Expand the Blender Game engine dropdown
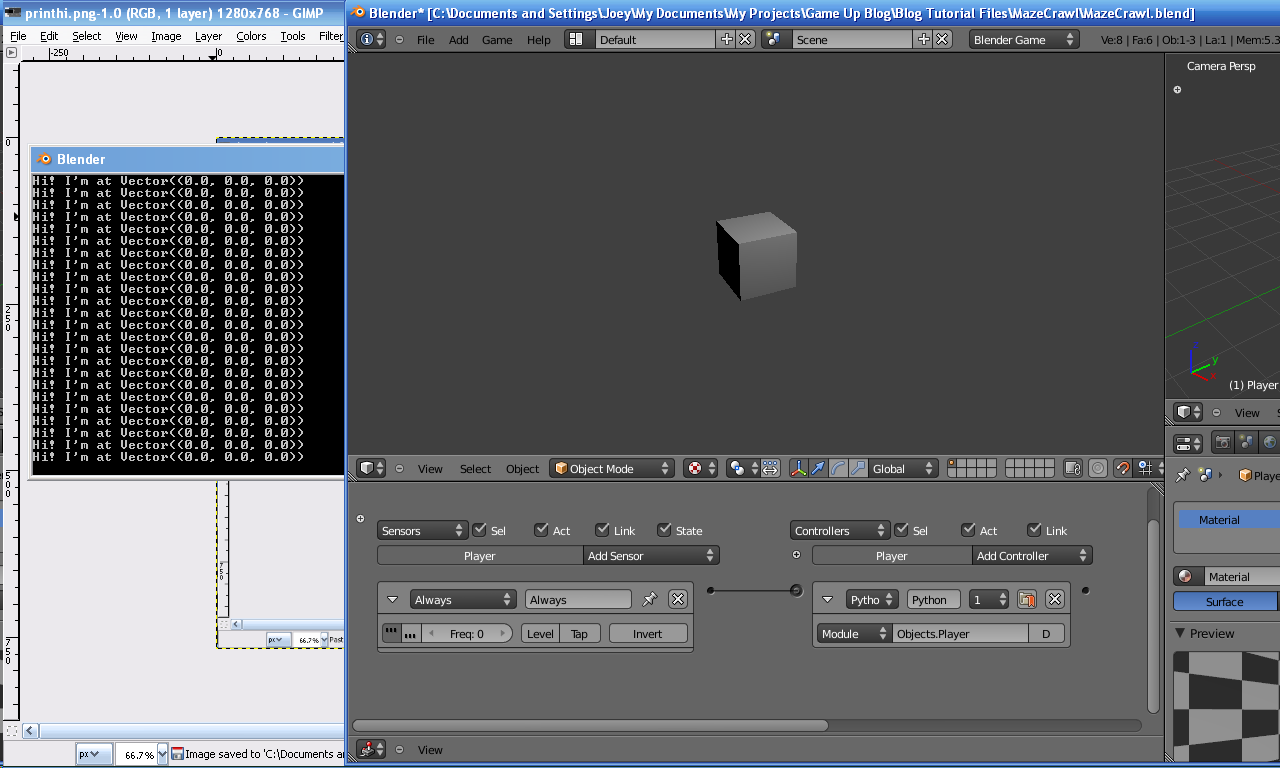Image resolution: width=1280 pixels, height=768 pixels. [x=1023, y=40]
